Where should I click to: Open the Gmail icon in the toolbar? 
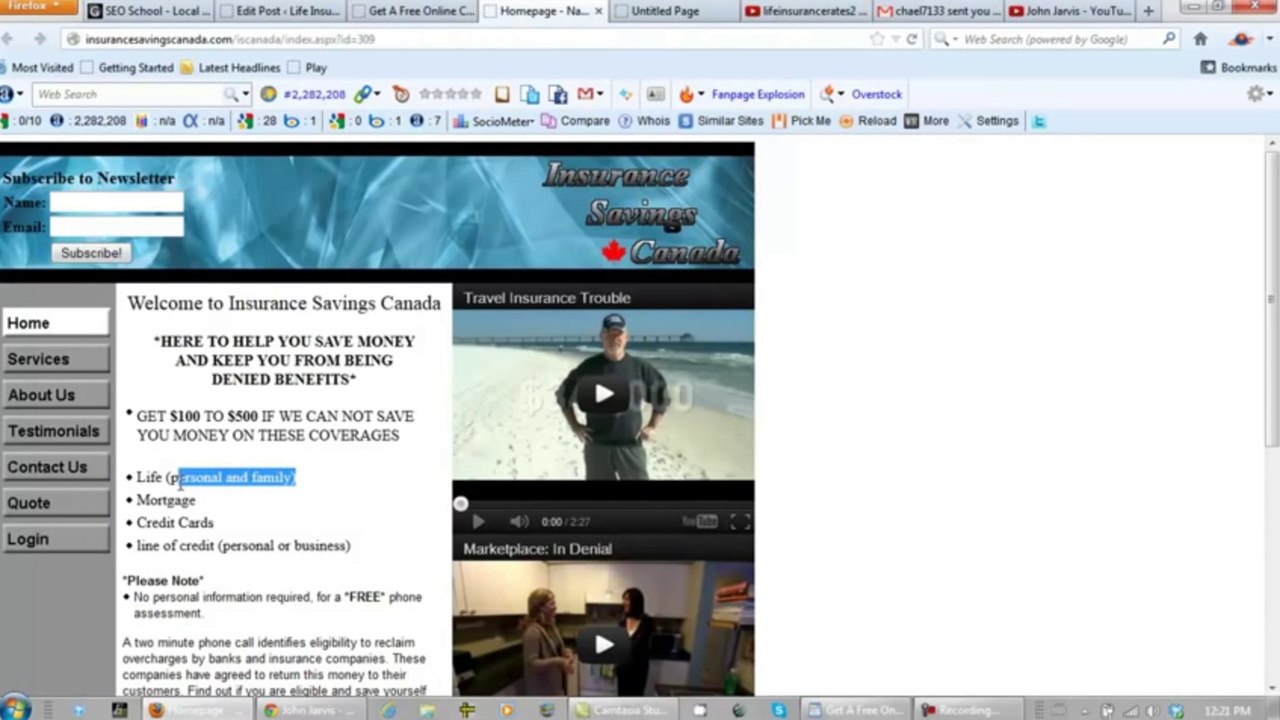click(586, 94)
